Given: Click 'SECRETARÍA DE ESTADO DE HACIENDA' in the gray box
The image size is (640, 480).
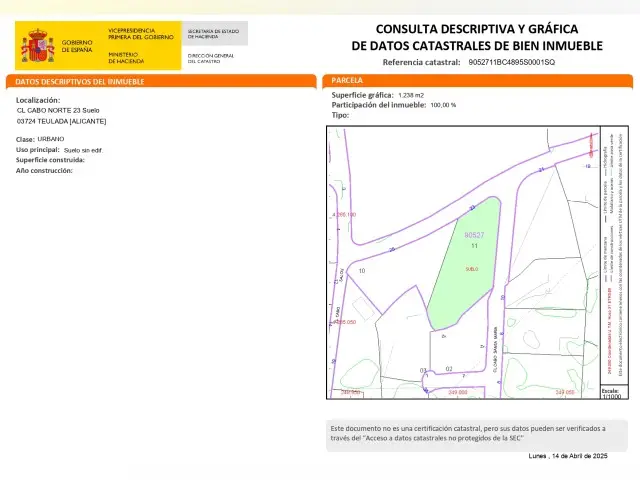Looking at the screenshot, I should (213, 33).
